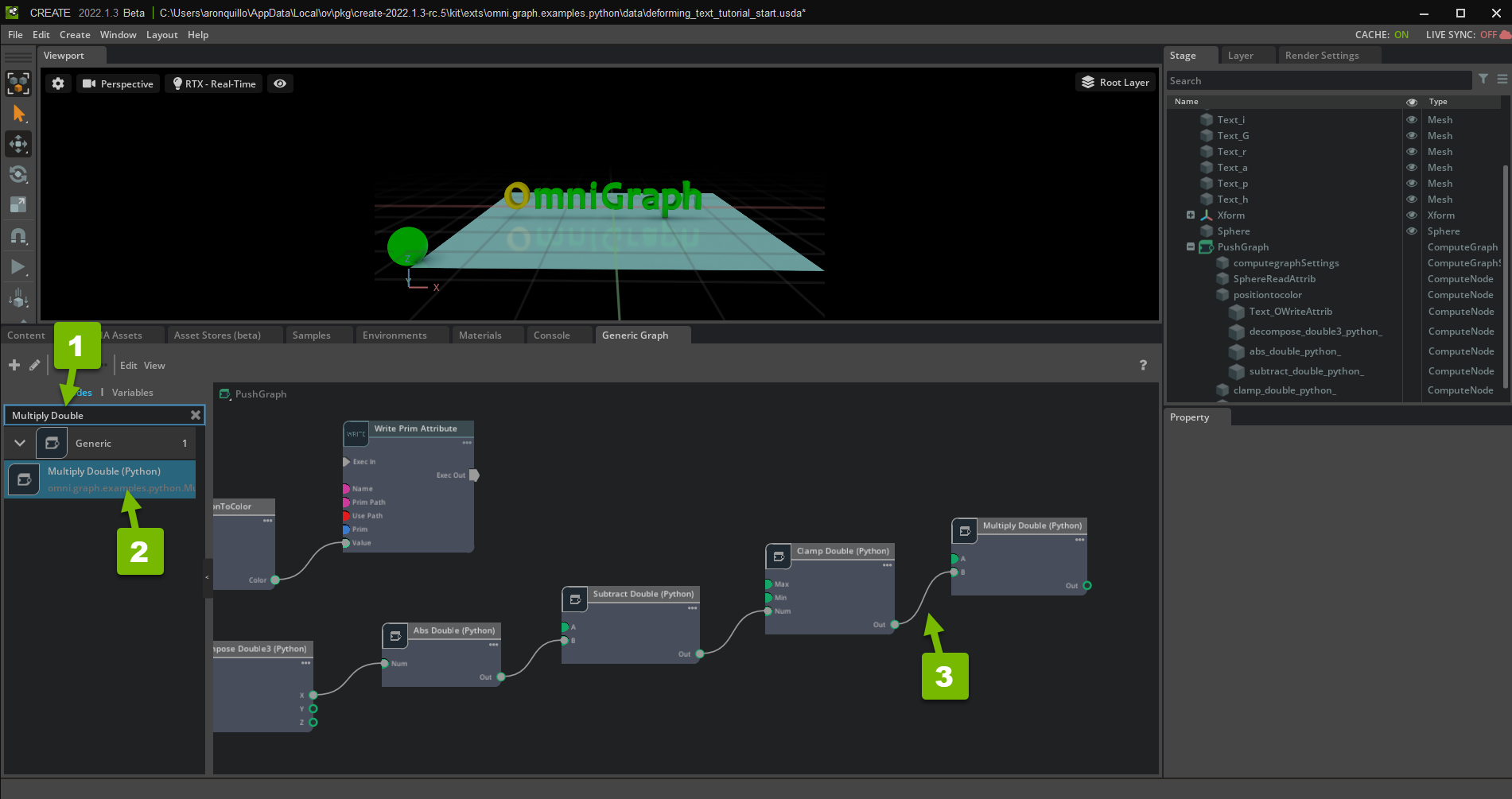This screenshot has width=1512, height=799.
Task: Toggle visibility eye for Xform prim
Action: coord(1412,215)
